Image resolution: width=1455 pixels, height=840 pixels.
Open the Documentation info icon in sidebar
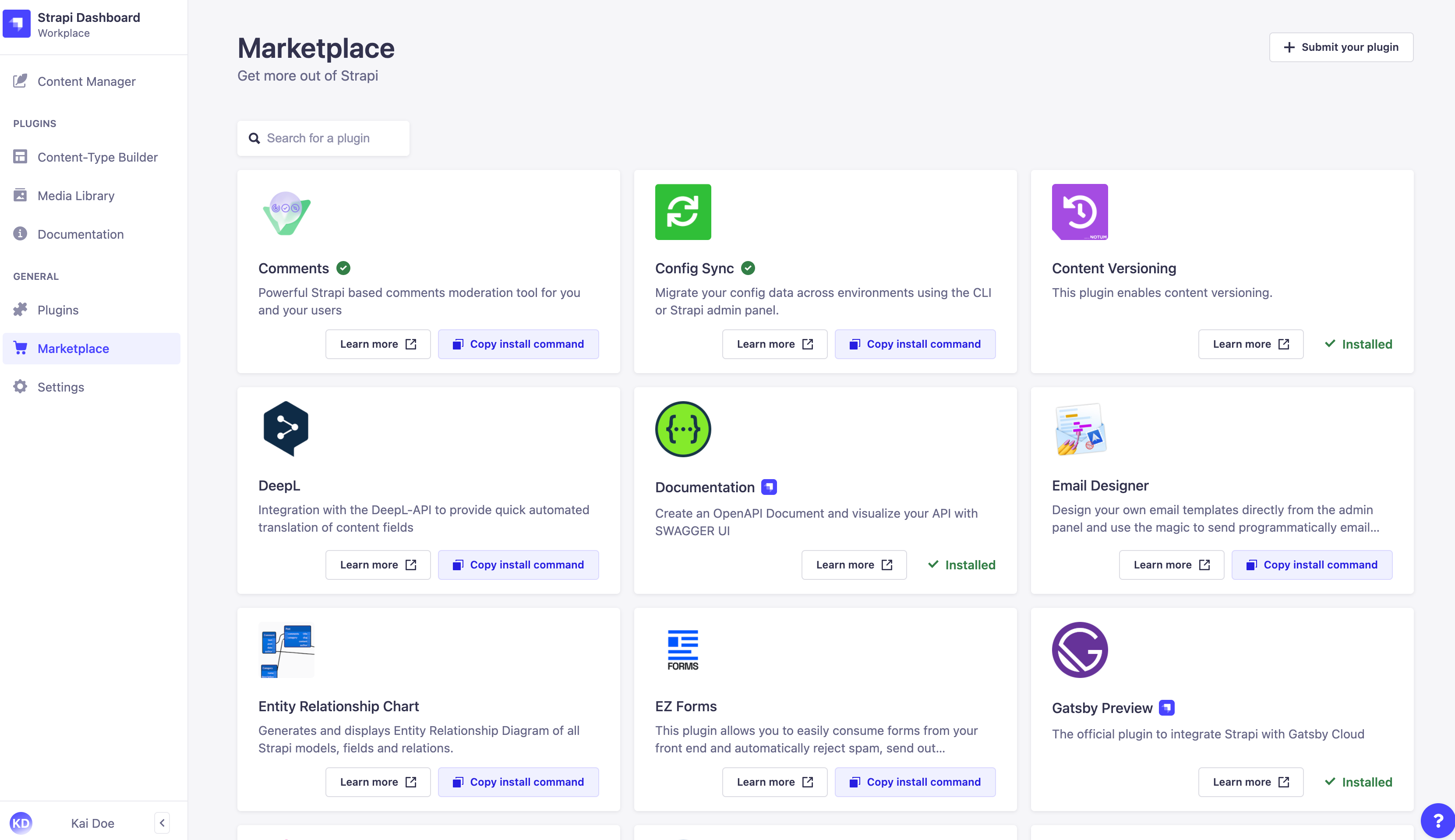(20, 234)
